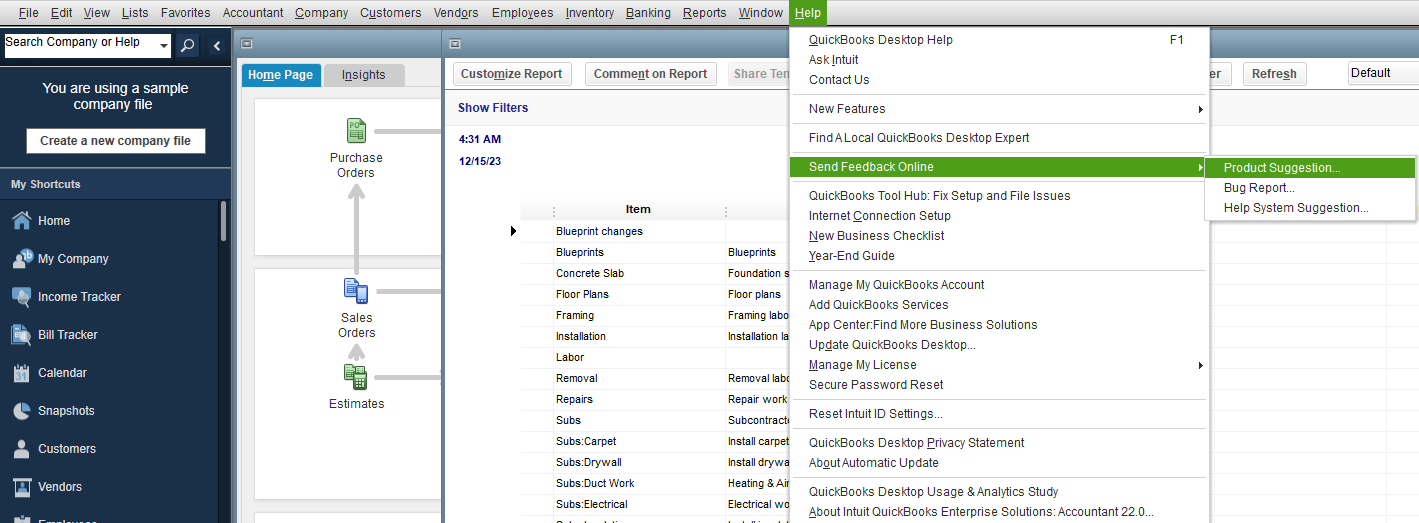Choose QuickBooks Desktop Help menu item
The width and height of the screenshot is (1419, 523).
(x=999, y=40)
